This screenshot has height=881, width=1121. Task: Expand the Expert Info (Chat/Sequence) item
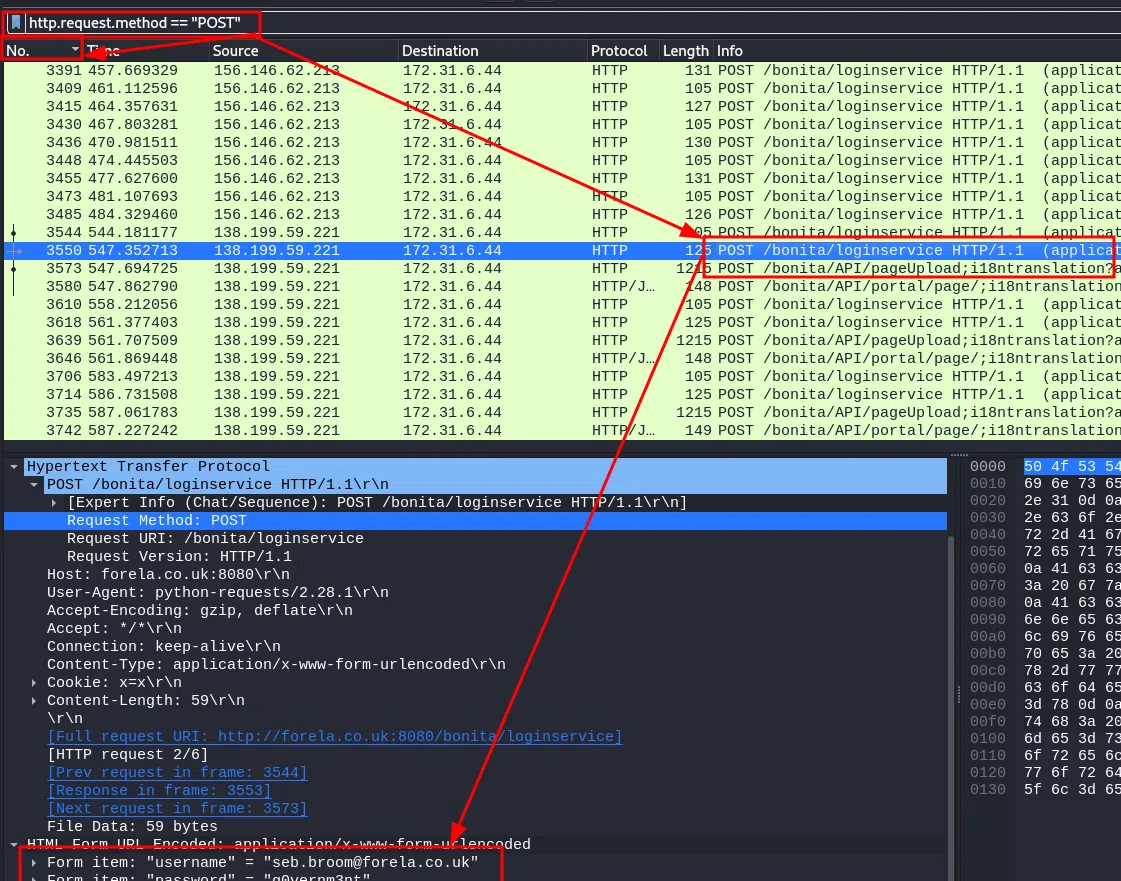point(55,503)
